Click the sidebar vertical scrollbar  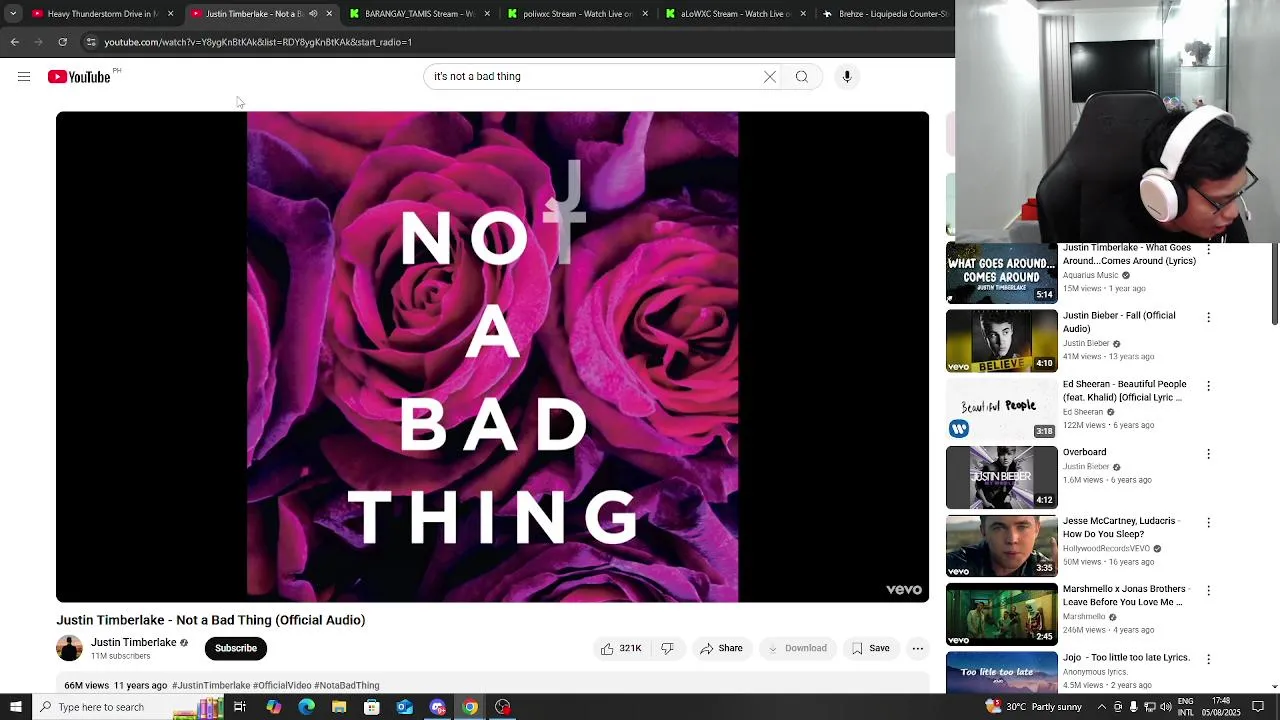point(1274,285)
